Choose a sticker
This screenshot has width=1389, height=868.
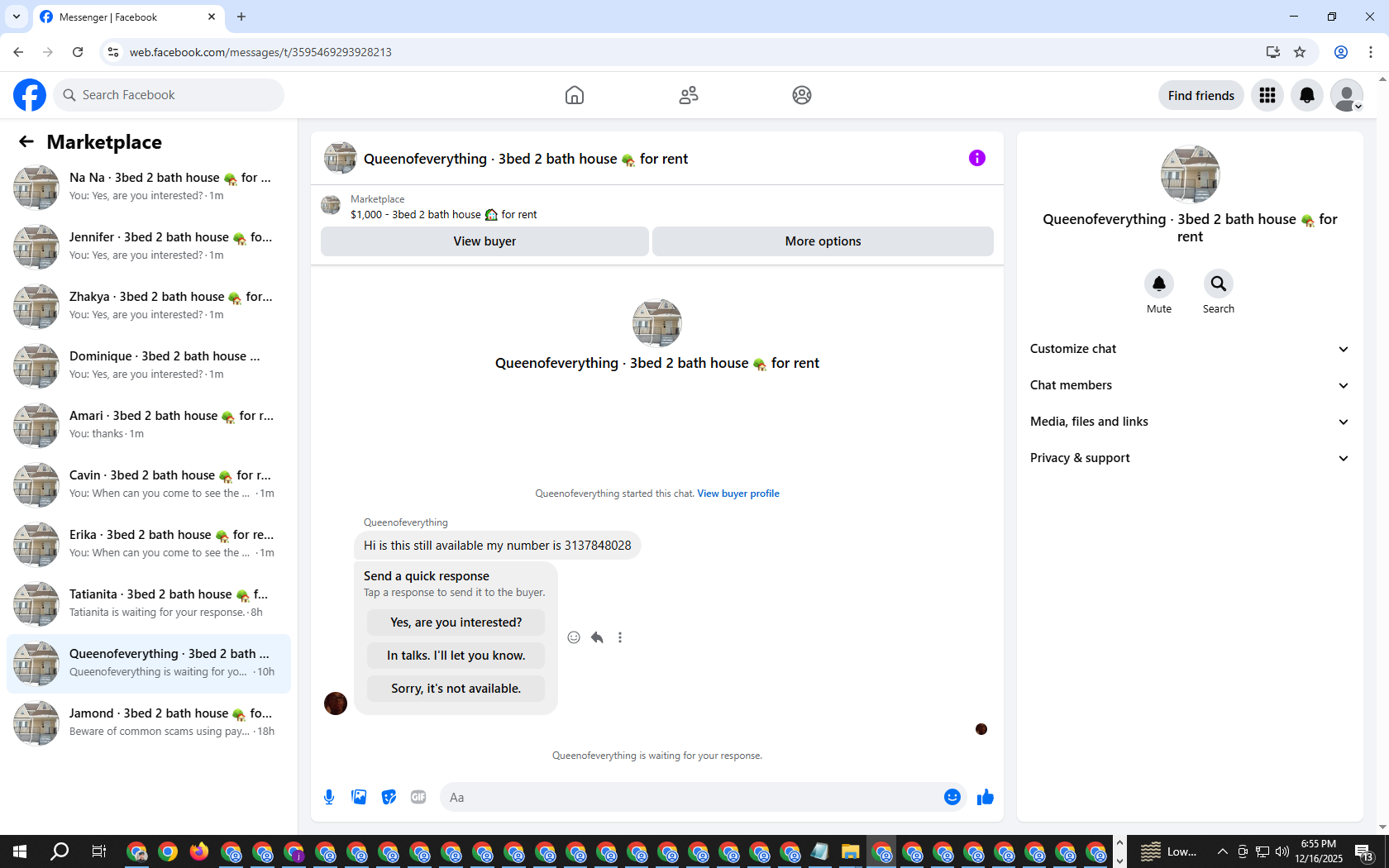point(389,797)
